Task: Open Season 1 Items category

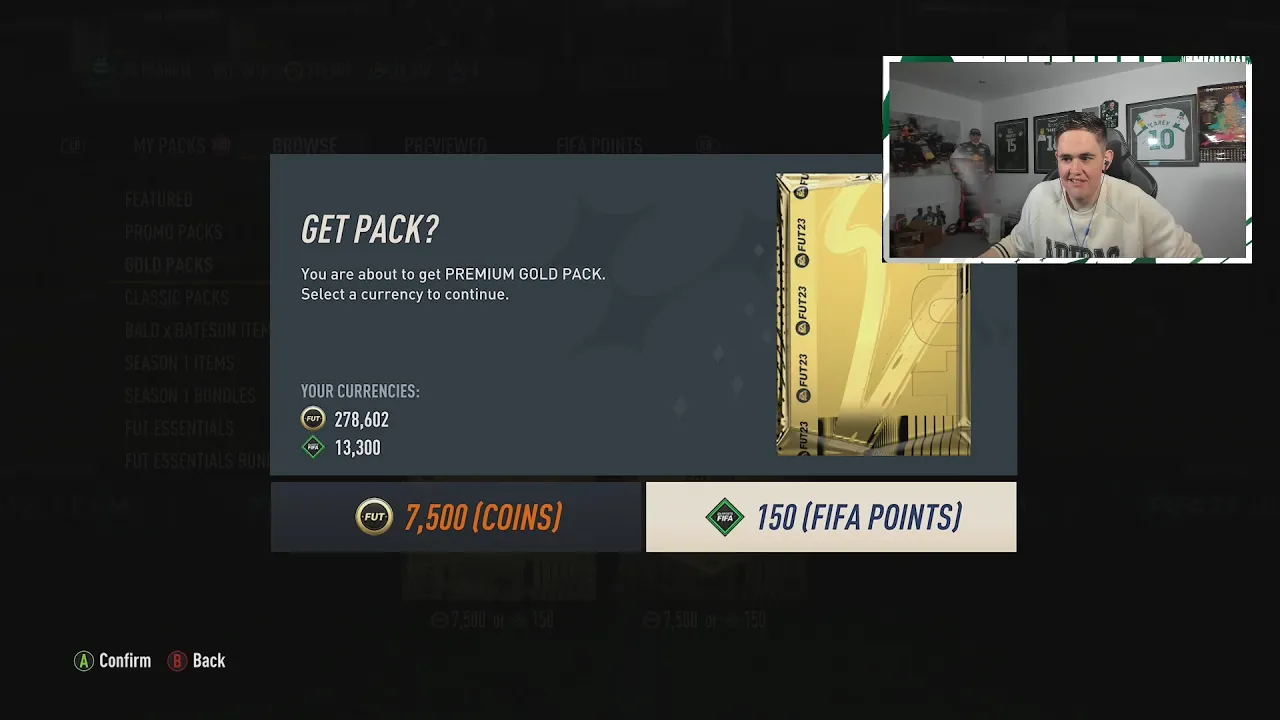Action: point(179,363)
